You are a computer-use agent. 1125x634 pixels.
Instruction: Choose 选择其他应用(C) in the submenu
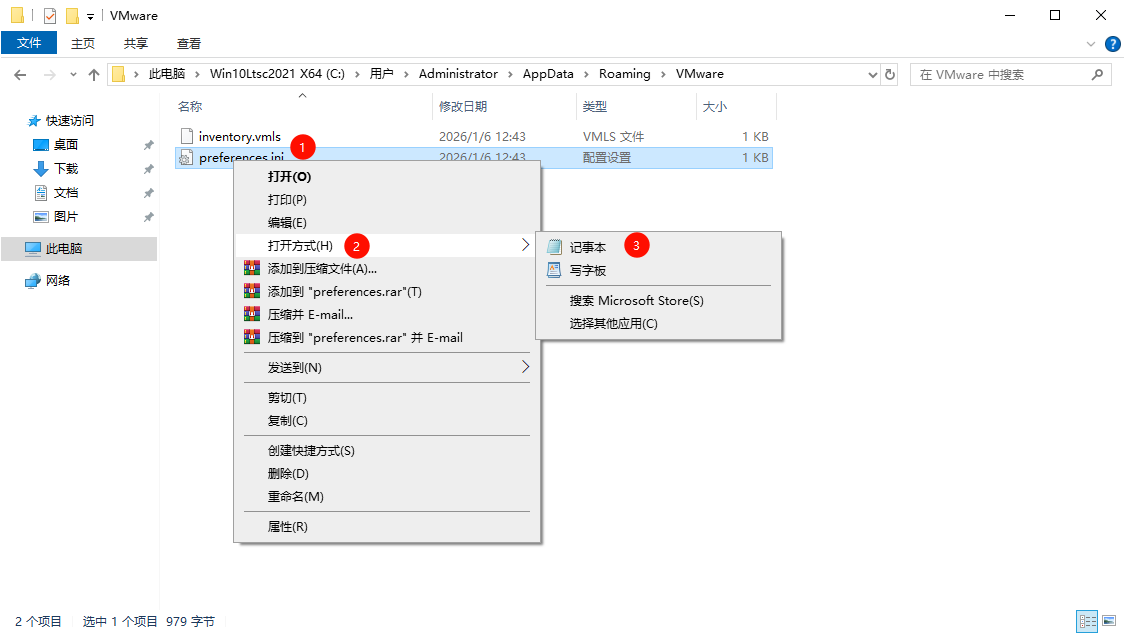[658, 323]
